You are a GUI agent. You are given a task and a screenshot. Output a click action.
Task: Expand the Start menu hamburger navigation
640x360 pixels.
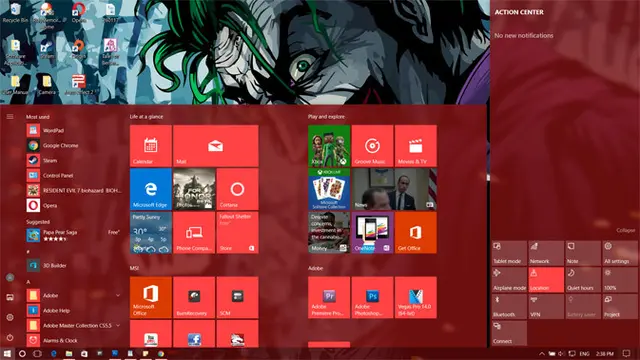click(x=10, y=117)
